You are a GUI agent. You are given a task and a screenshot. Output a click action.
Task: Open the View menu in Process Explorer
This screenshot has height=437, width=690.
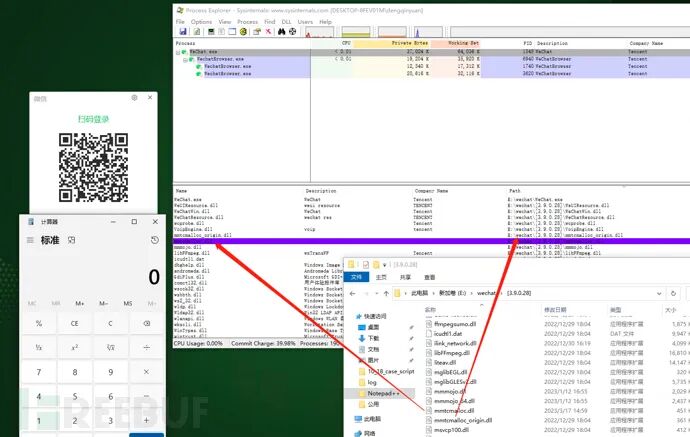[225, 22]
